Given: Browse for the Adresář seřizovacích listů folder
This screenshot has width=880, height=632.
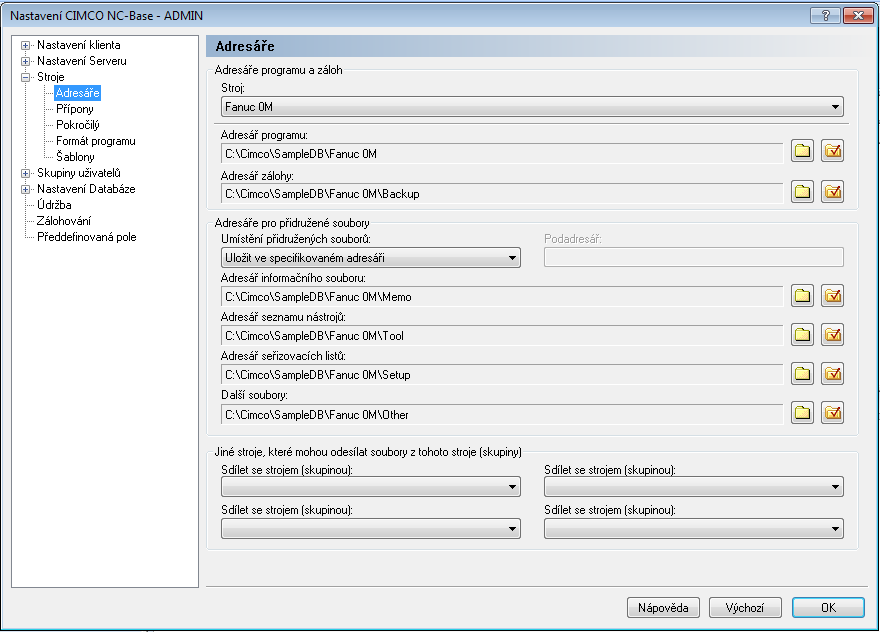Looking at the screenshot, I should [x=803, y=373].
